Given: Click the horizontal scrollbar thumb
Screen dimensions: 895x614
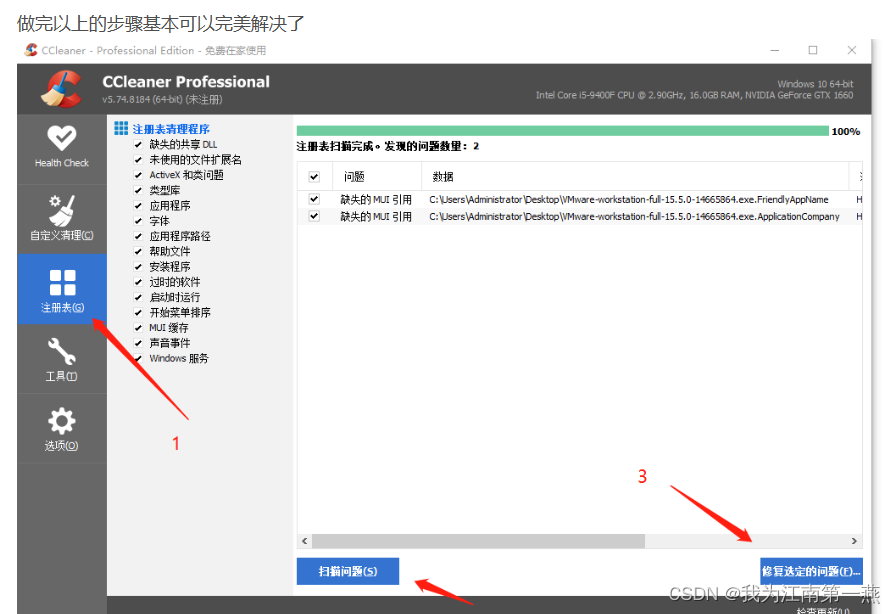Looking at the screenshot, I should (478, 541).
